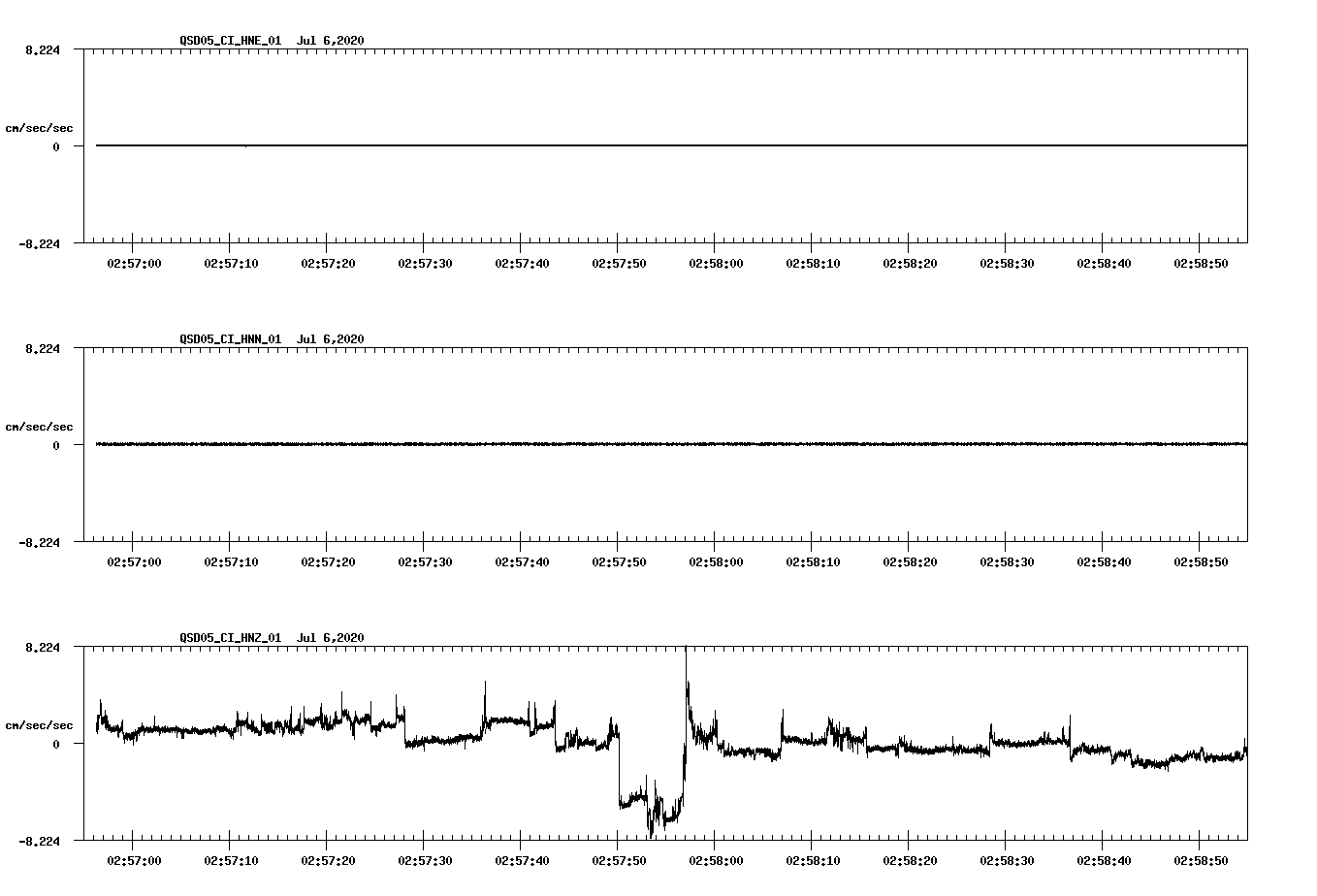Click the 8.224 upper limit on HNN plot
Viewport: 1317px width, 896px height.
43,349
